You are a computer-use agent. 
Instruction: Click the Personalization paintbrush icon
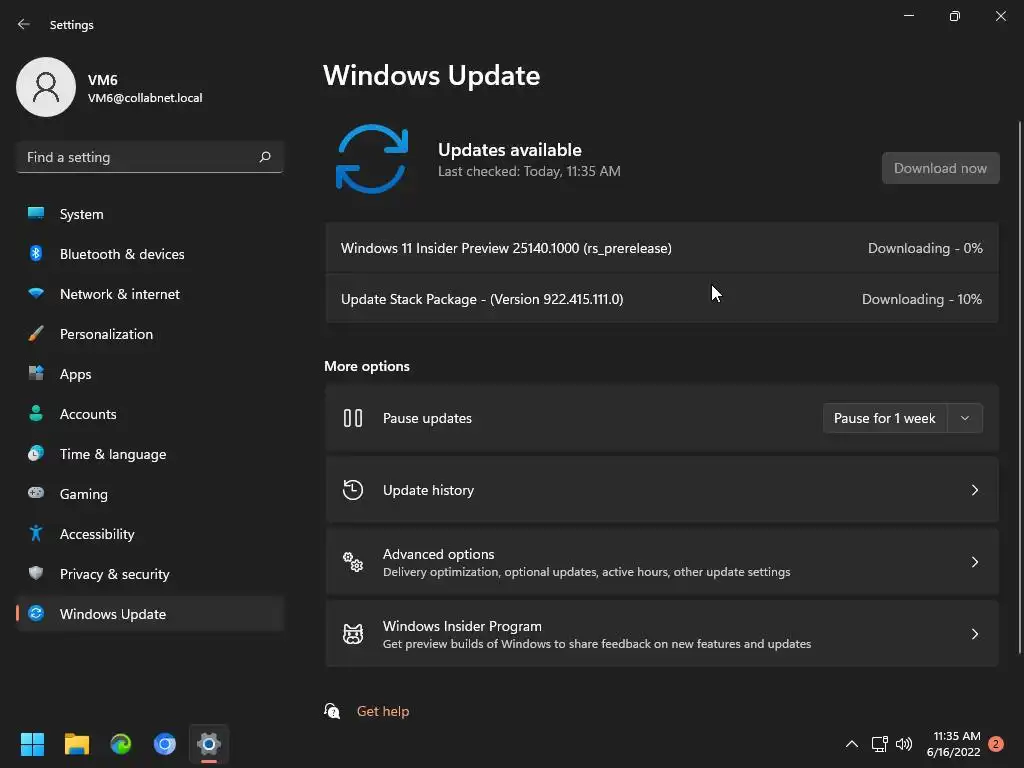pyautogui.click(x=36, y=334)
